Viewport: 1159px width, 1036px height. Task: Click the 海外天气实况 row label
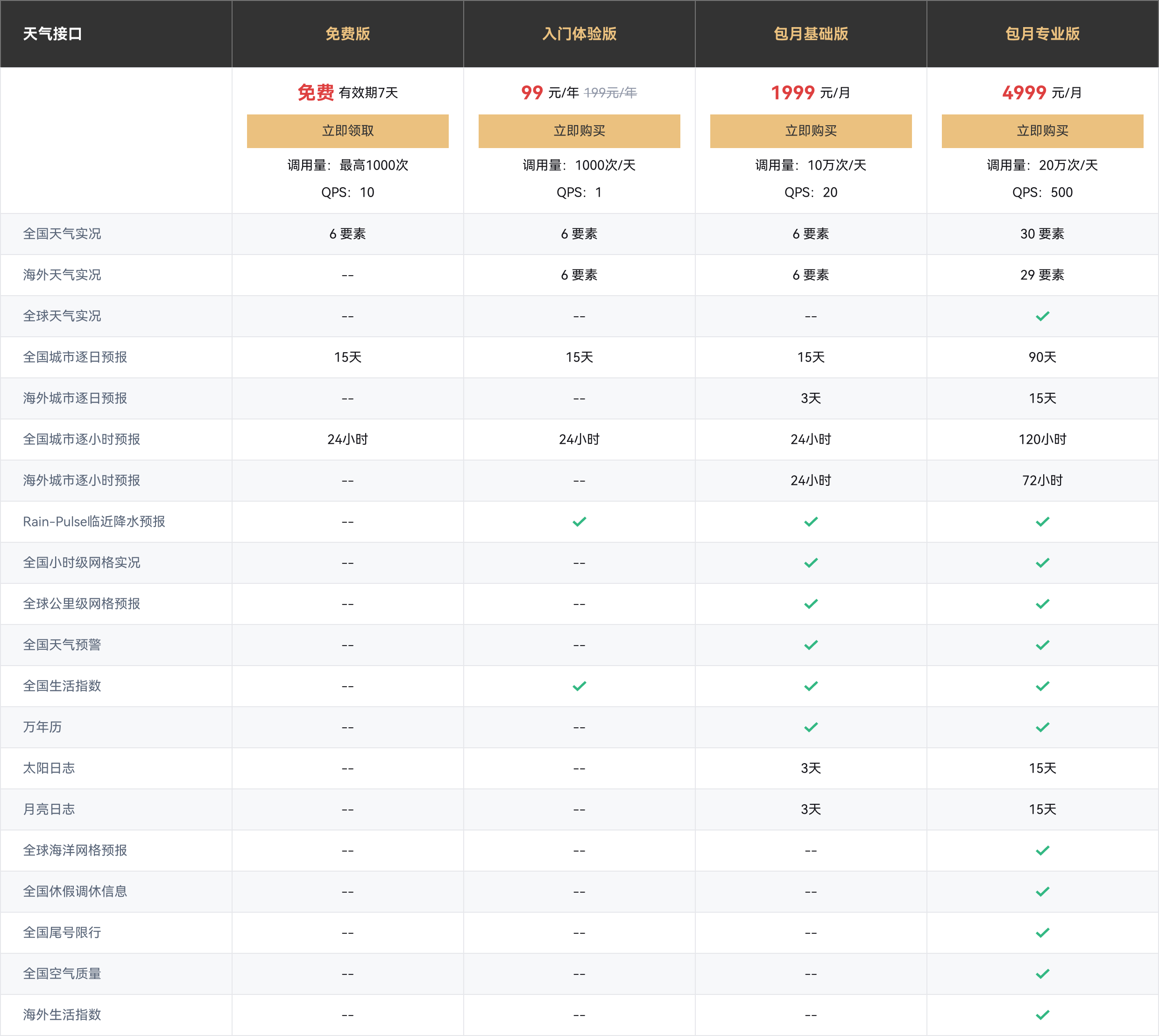coord(62,275)
